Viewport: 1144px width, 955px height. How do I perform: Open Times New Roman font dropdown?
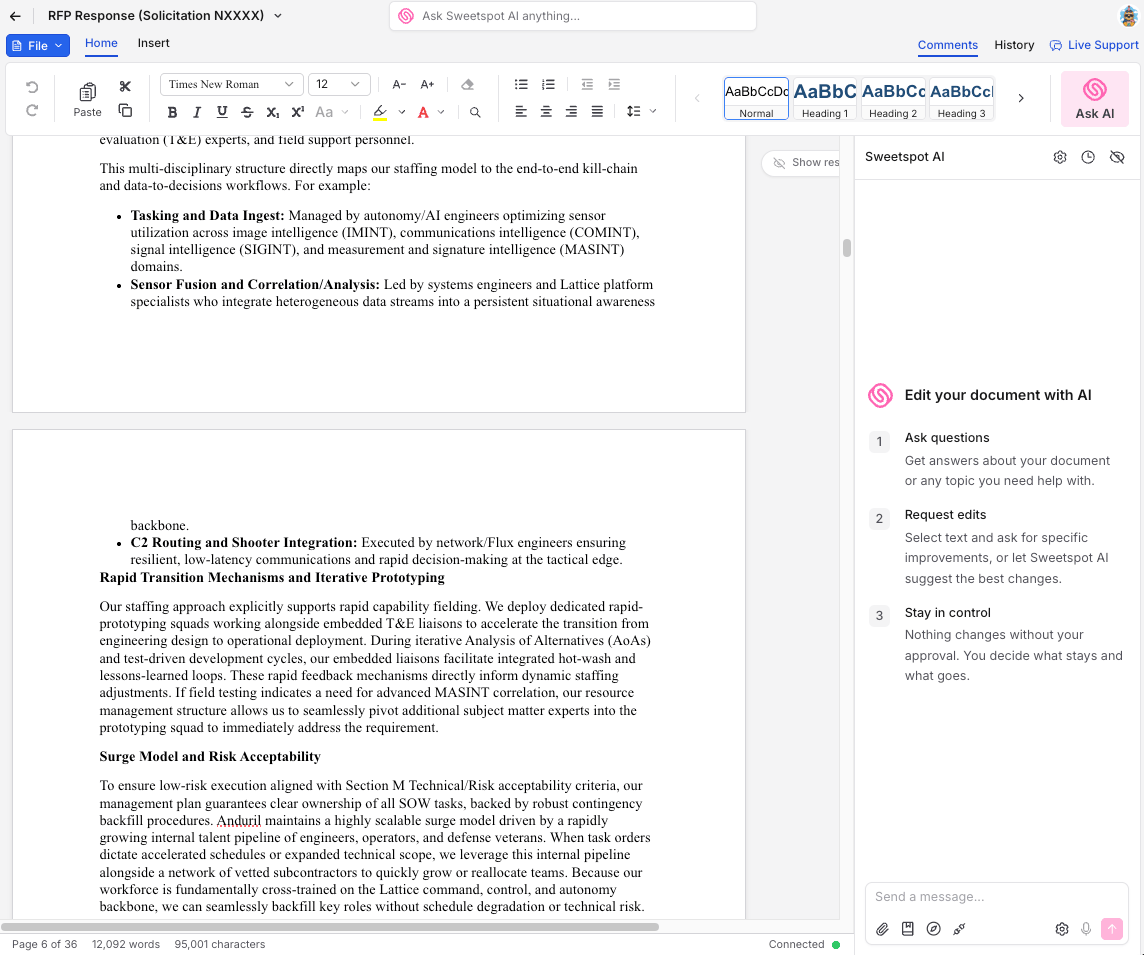pyautogui.click(x=231, y=85)
